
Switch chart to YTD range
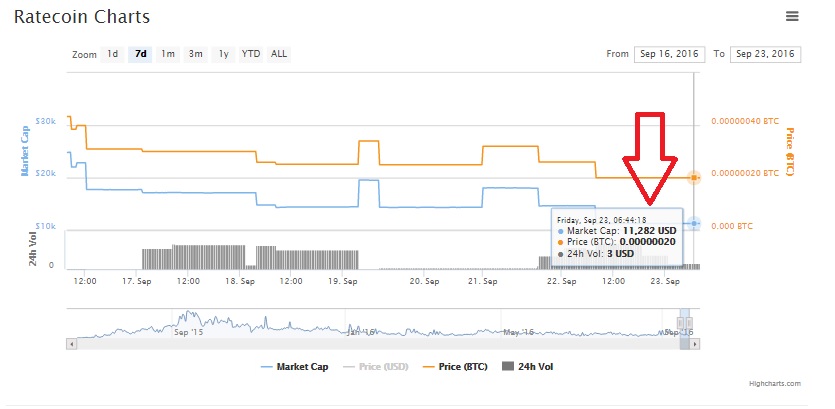click(x=251, y=54)
